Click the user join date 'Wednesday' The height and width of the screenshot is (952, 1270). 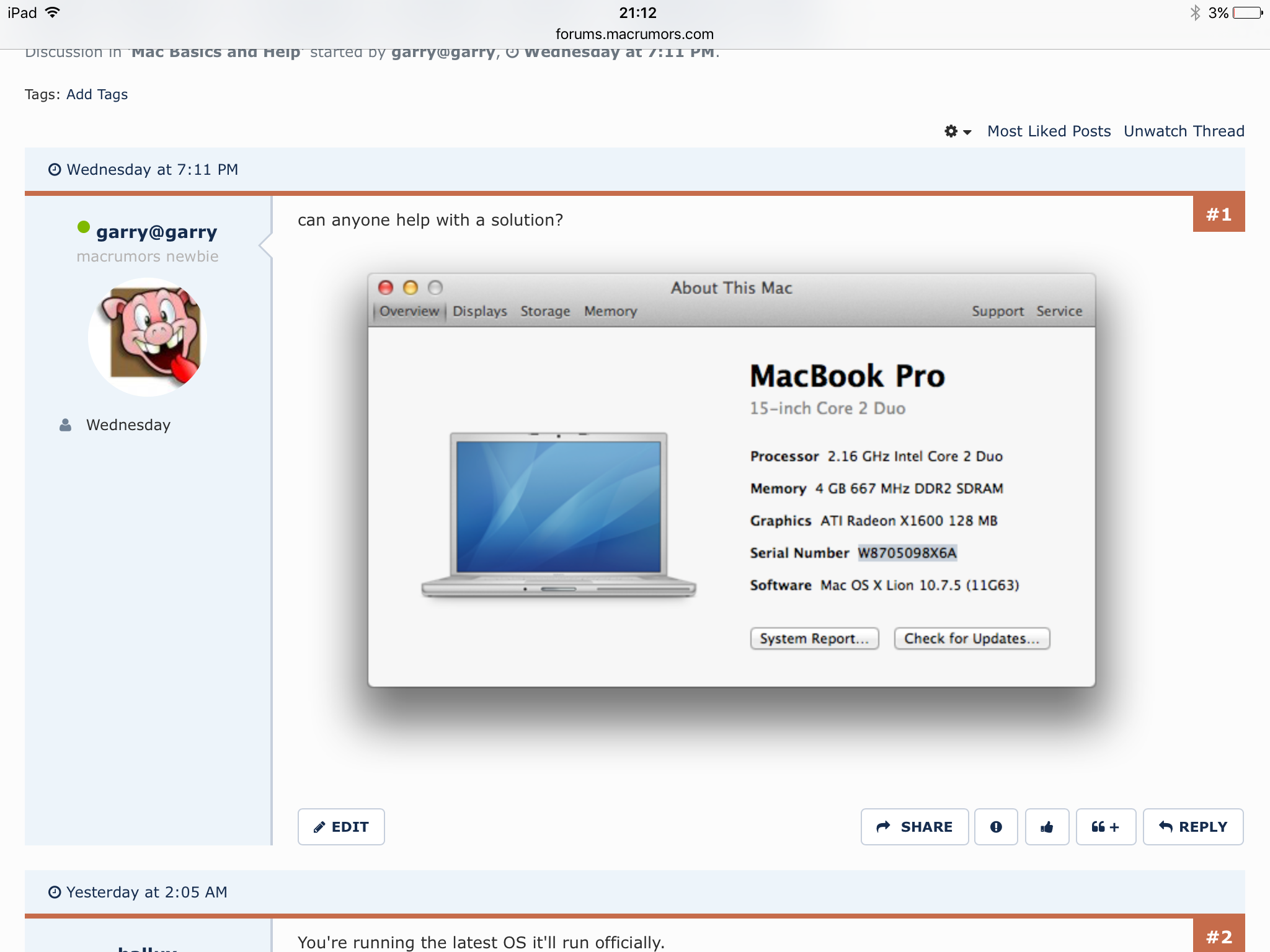tap(128, 425)
